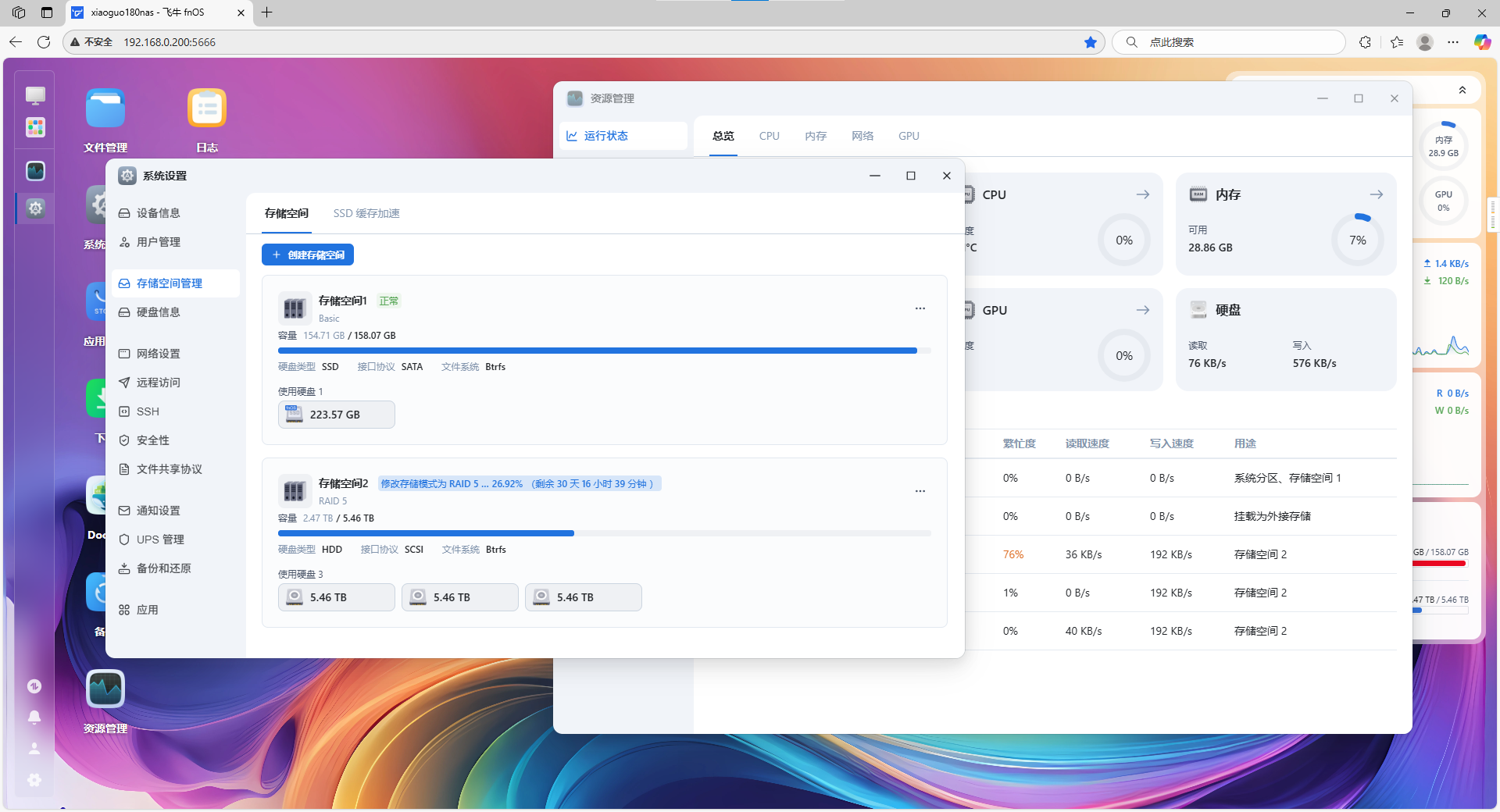Open more options menu for 存储空间2
The height and width of the screenshot is (812, 1500).
pyautogui.click(x=920, y=491)
